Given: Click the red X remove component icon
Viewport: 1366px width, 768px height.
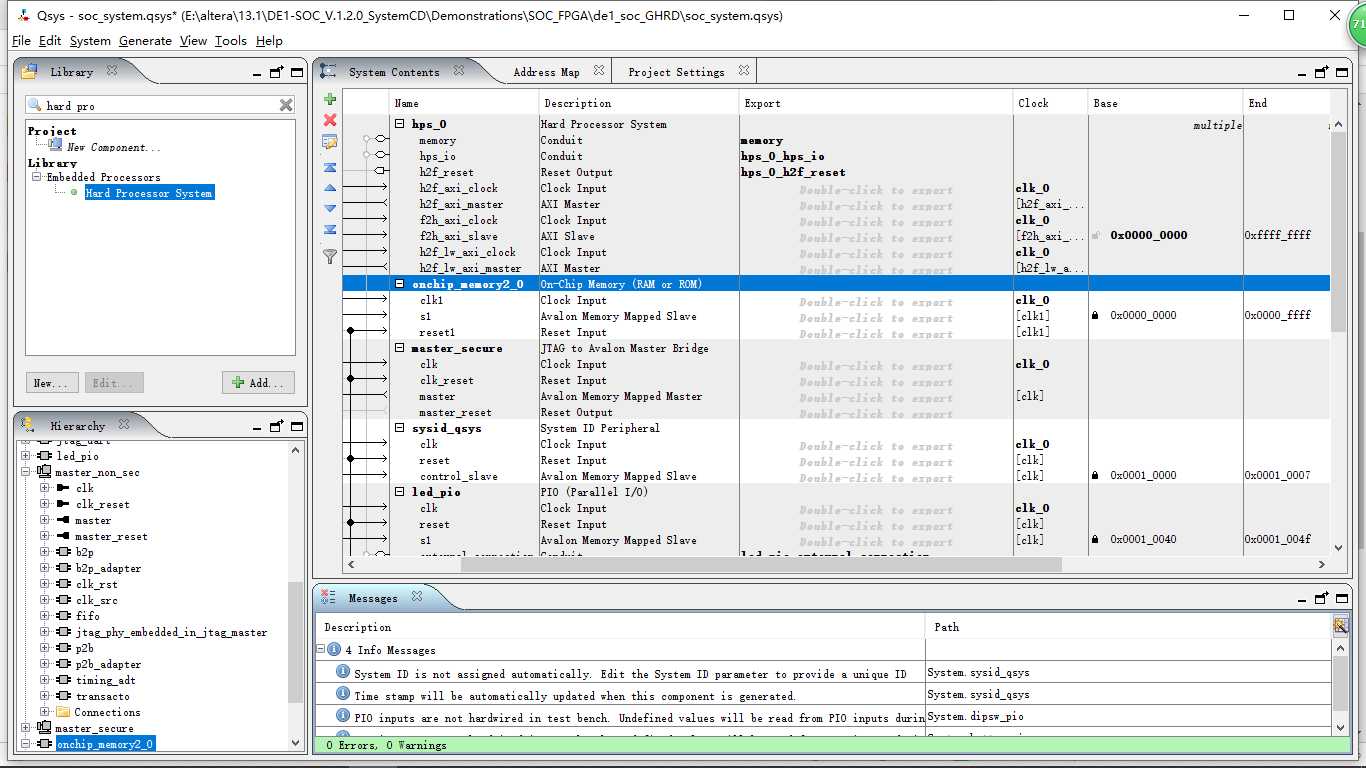Looking at the screenshot, I should (330, 120).
